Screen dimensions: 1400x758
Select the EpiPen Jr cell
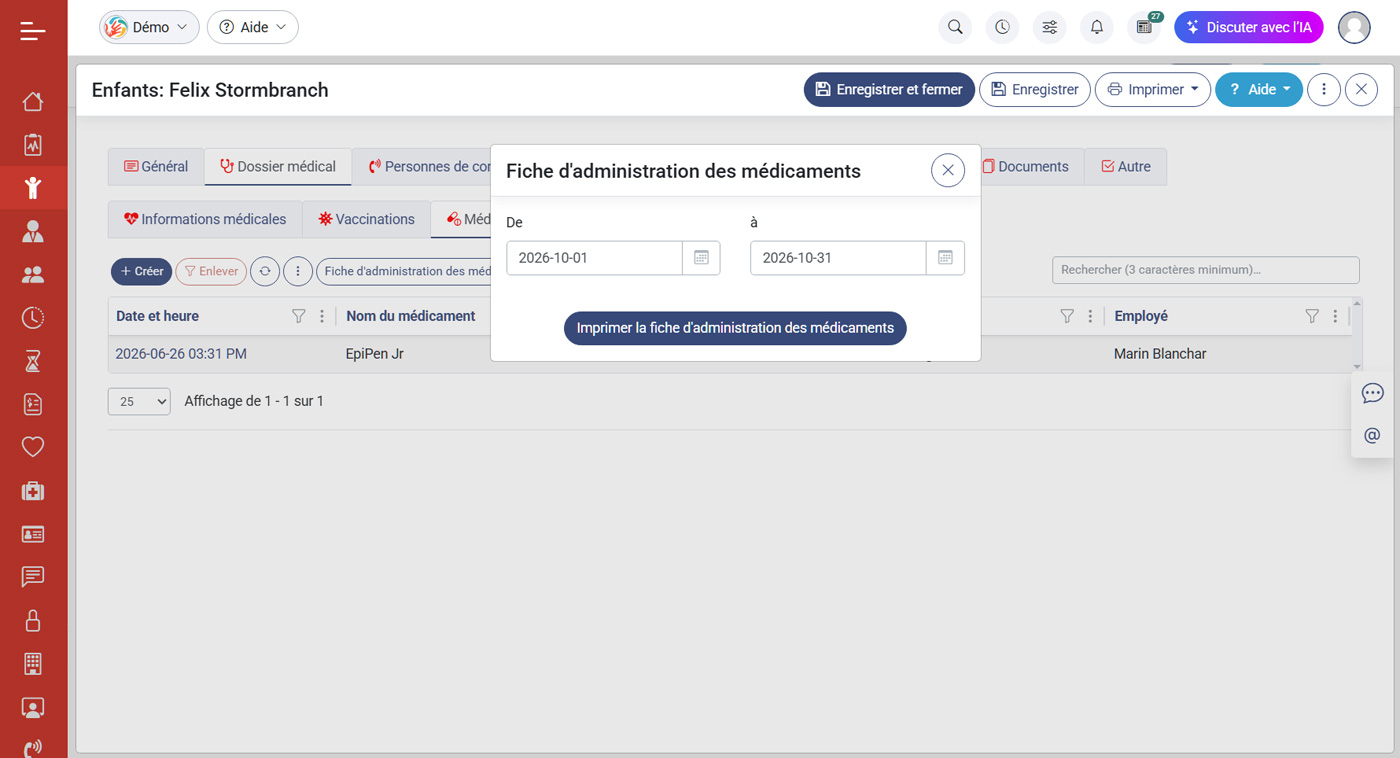(x=375, y=354)
